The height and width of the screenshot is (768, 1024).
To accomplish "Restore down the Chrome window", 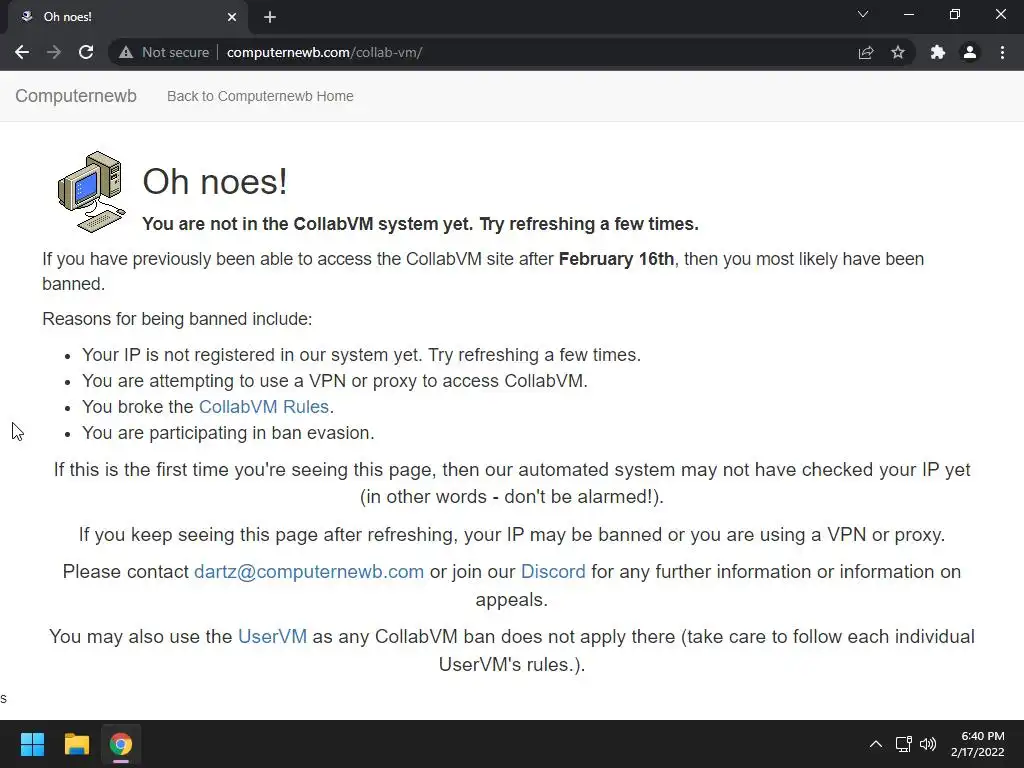I will click(955, 14).
